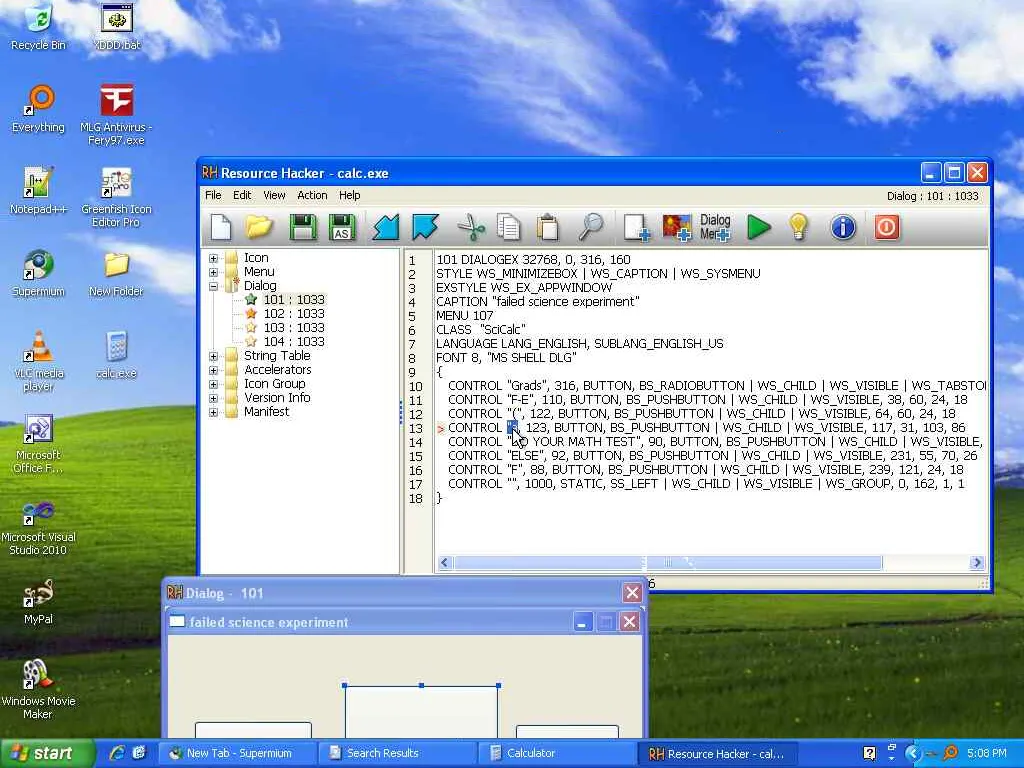This screenshot has width=1024, height=768.
Task: Click the Dialog Menu insert icon
Action: pos(715,227)
